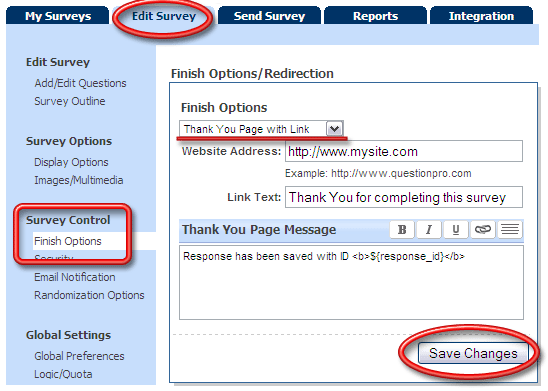Click the 'Global Settings' sidebar heading
This screenshot has height=391, width=548.
click(x=68, y=335)
